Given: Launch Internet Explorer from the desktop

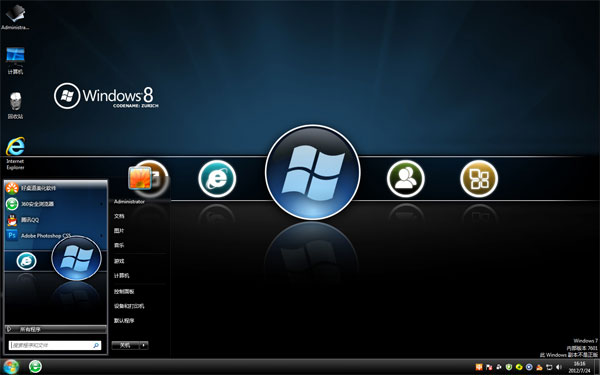Looking at the screenshot, I should (x=15, y=153).
